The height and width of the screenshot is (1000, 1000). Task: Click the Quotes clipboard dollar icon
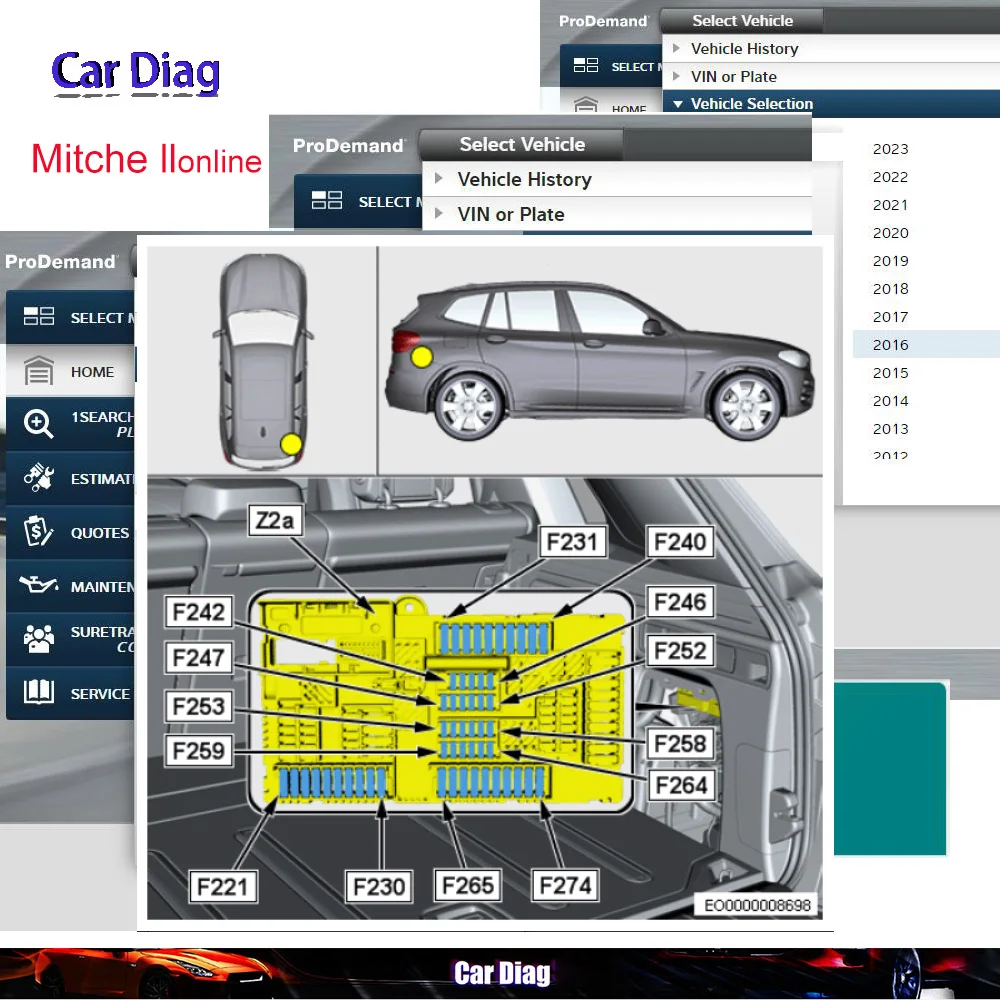click(38, 531)
